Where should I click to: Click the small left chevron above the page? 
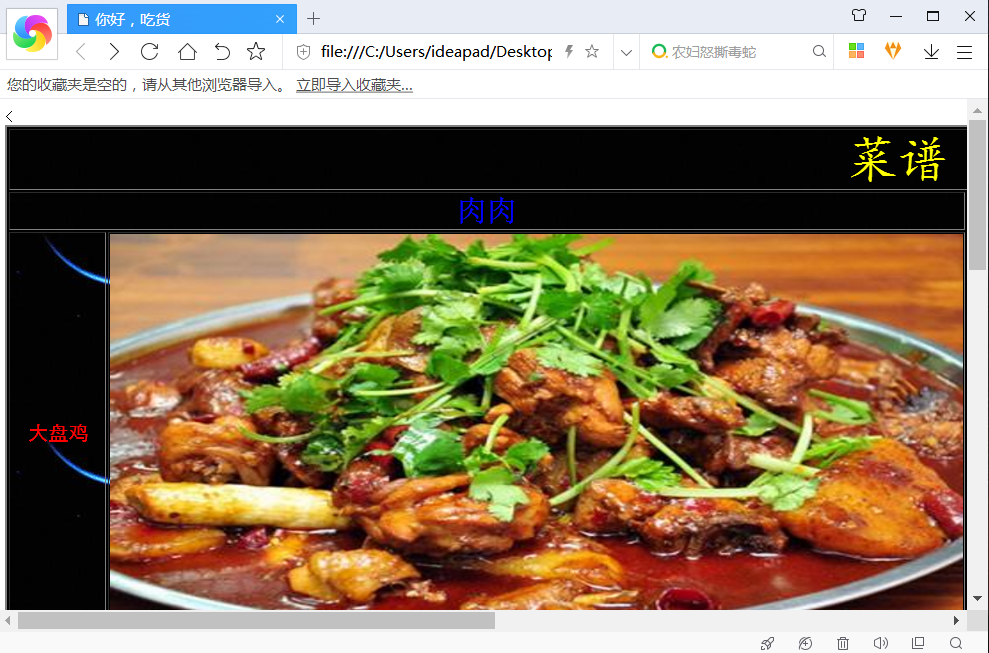[9, 116]
